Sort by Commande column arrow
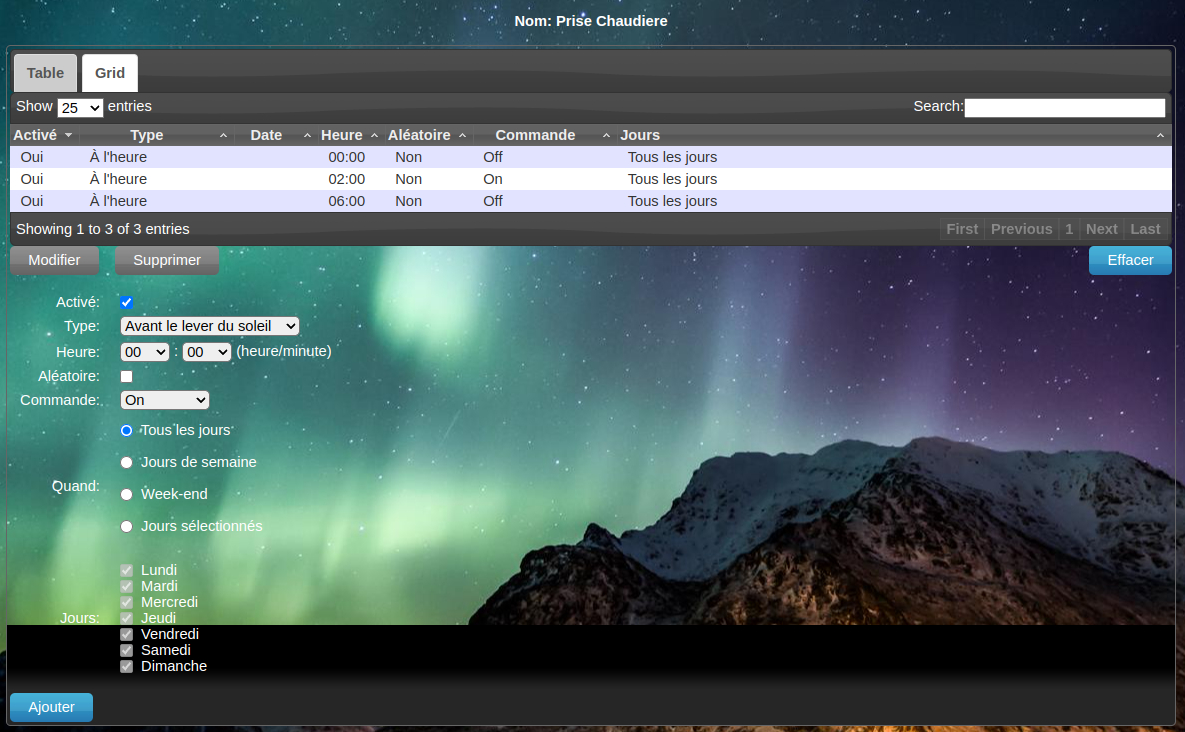The height and width of the screenshot is (732, 1185). (x=606, y=135)
